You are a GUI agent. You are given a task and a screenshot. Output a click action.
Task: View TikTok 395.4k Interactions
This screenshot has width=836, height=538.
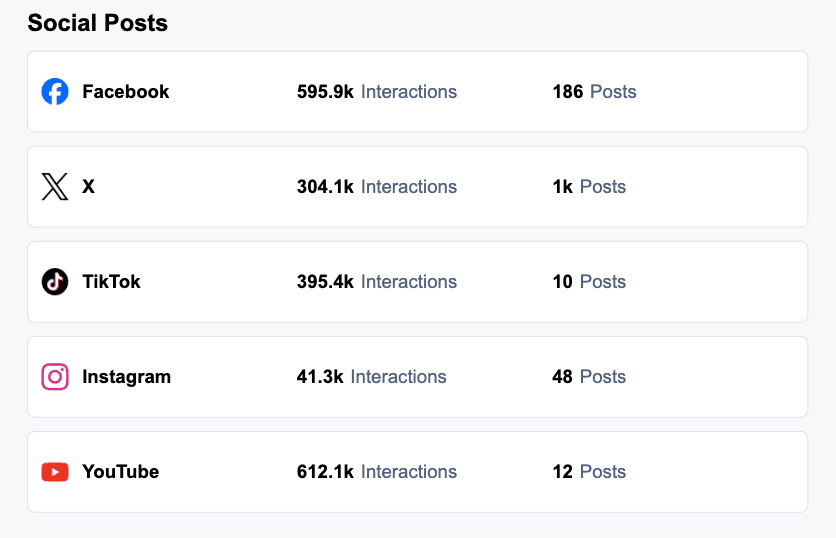tap(377, 282)
